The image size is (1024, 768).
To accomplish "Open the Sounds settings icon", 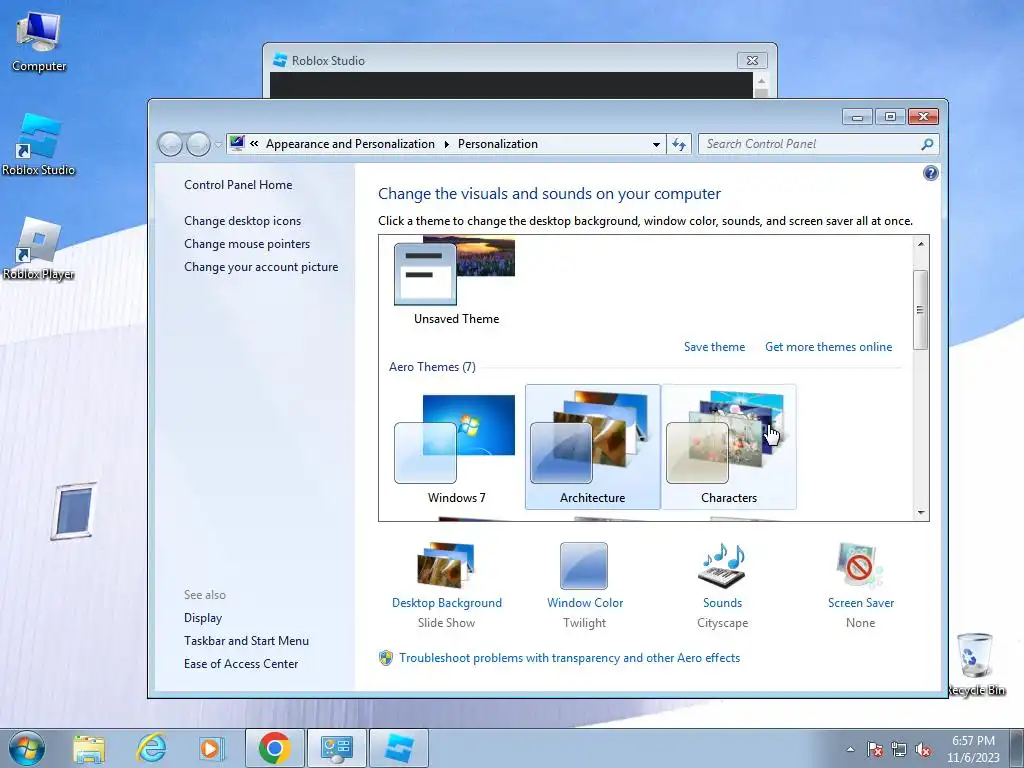I will [x=722, y=566].
